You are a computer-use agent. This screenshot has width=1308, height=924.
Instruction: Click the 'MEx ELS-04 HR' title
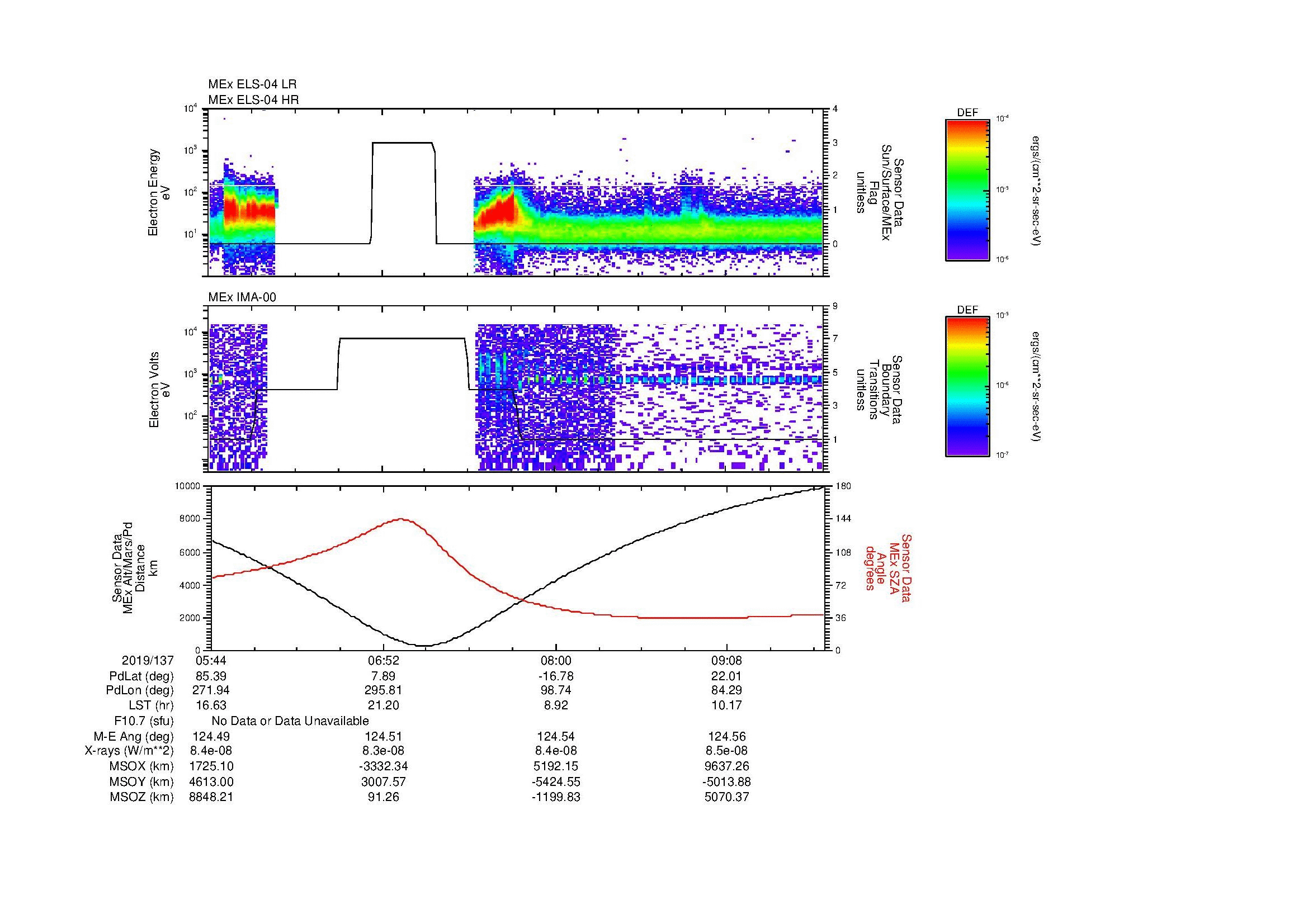click(x=253, y=99)
